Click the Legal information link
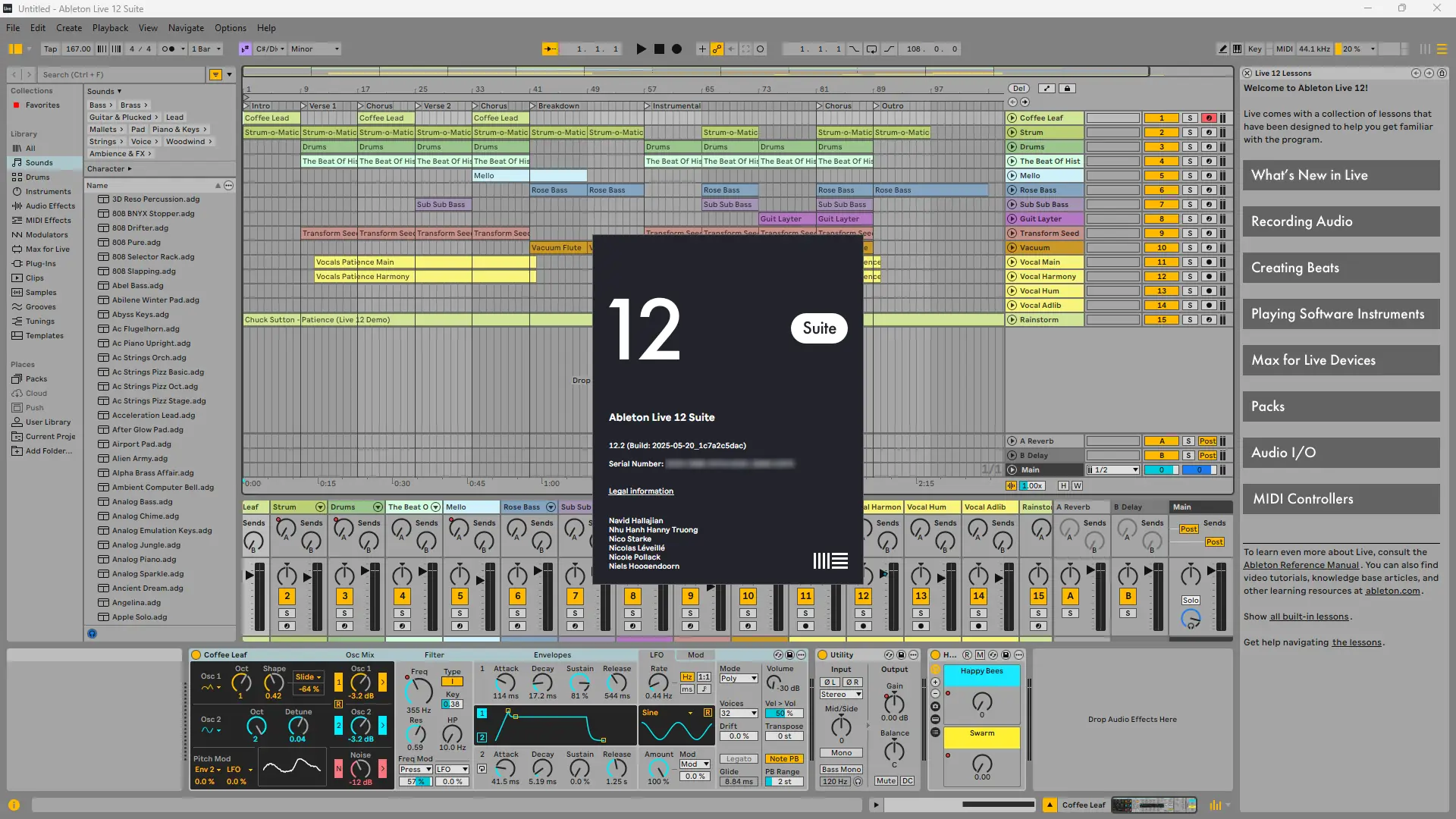 point(641,491)
